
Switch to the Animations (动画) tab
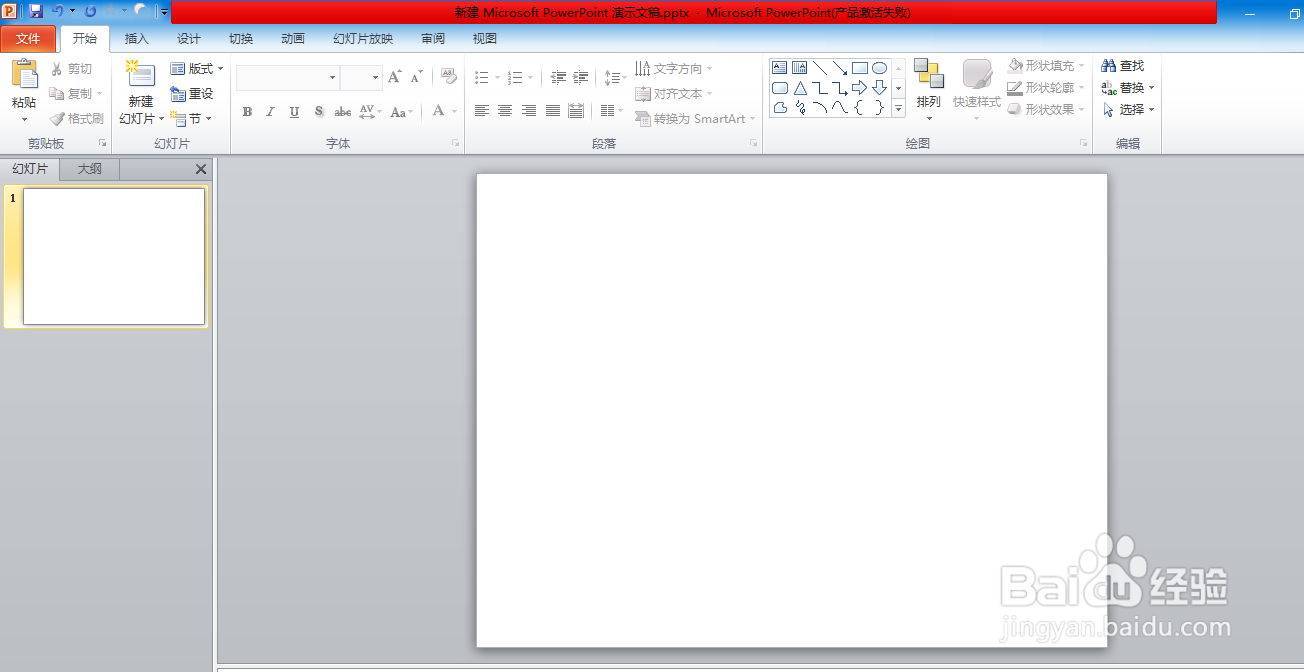pyautogui.click(x=293, y=39)
